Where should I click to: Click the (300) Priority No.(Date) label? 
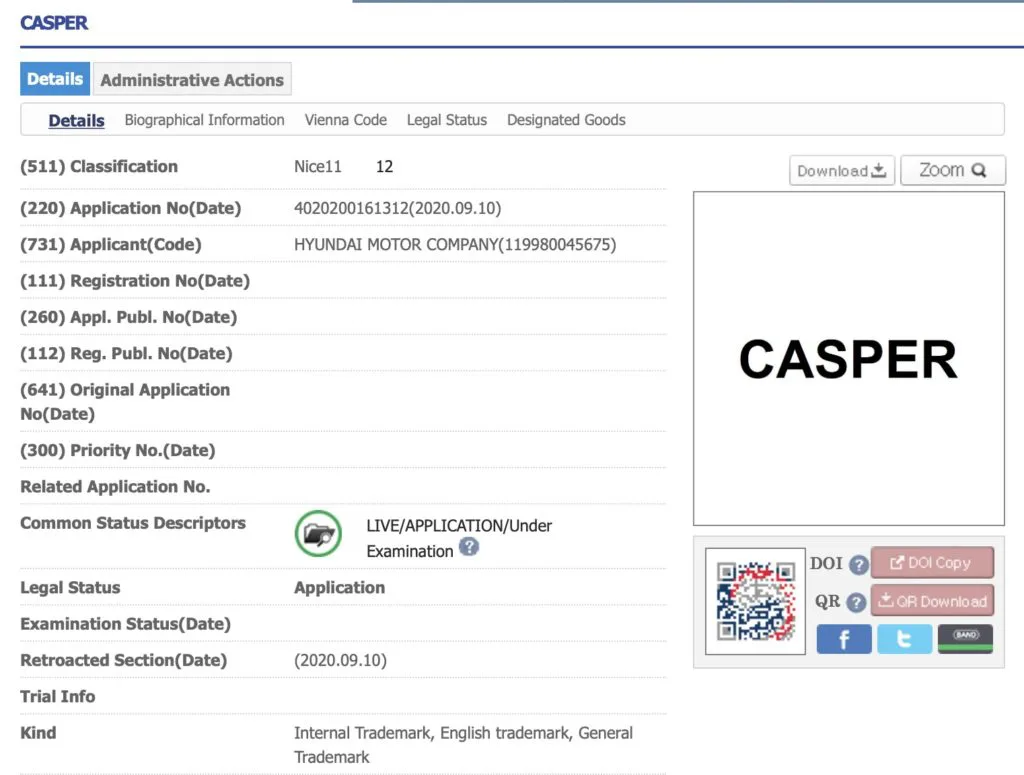pos(118,451)
